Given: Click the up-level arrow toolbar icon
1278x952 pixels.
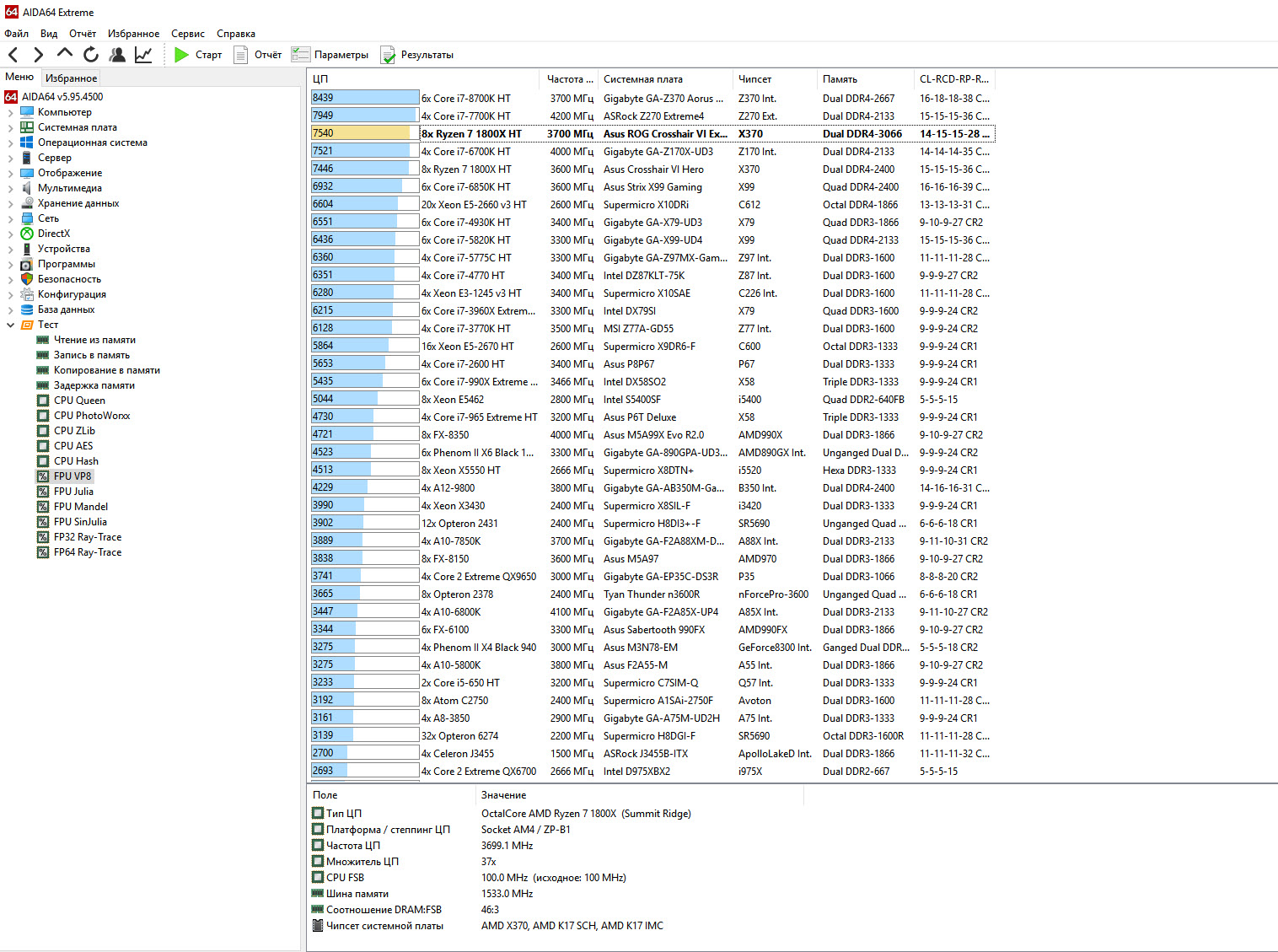Looking at the screenshot, I should pos(65,53).
